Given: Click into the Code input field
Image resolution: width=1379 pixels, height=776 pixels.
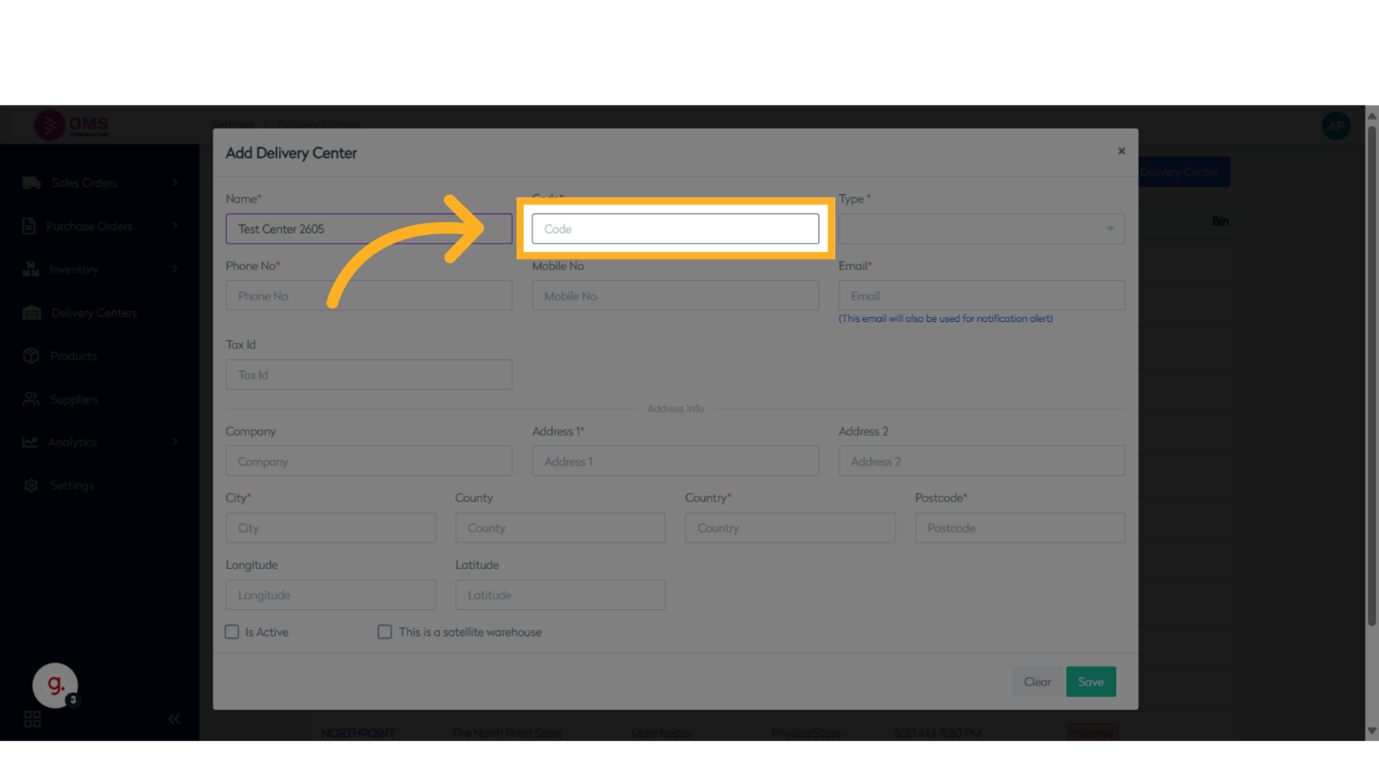Looking at the screenshot, I should 675,229.
